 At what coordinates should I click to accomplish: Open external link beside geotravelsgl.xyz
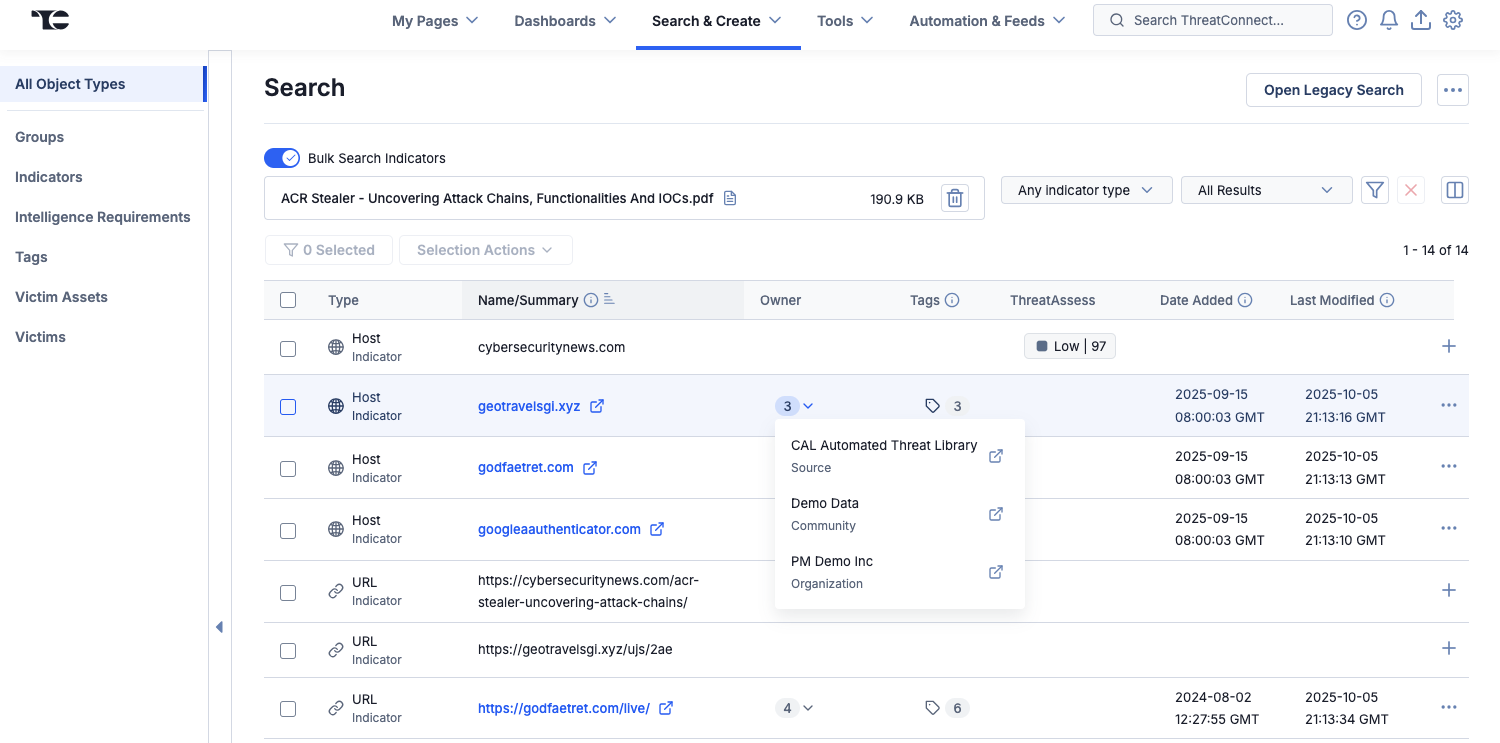coord(597,406)
